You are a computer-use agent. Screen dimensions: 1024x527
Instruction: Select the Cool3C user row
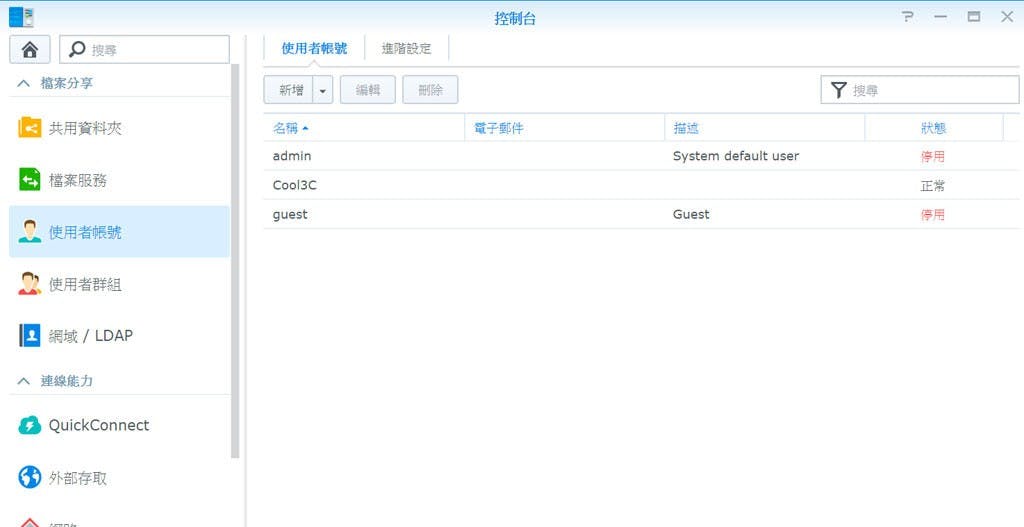[x=641, y=185]
